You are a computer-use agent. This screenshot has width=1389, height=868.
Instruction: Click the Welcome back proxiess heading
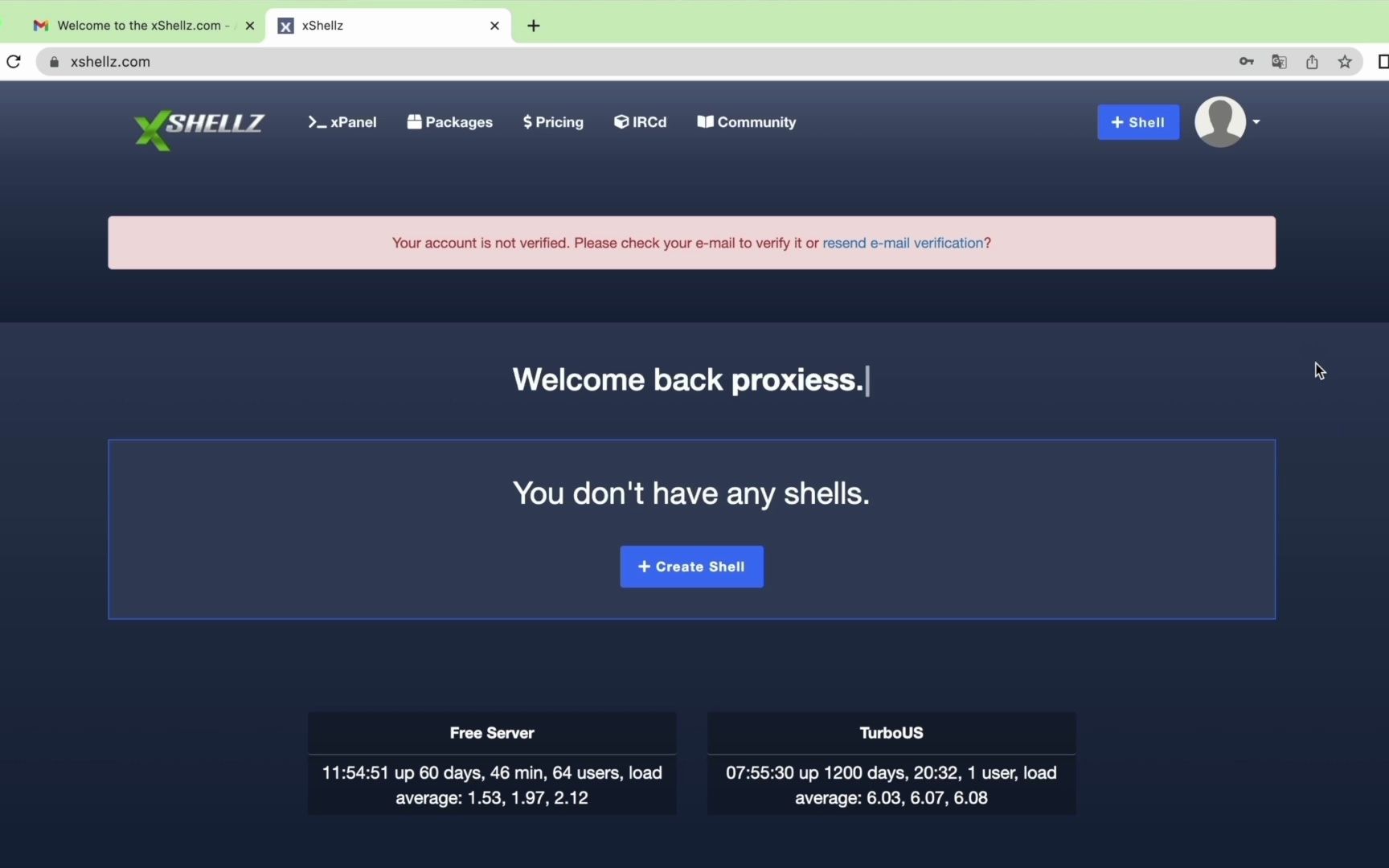(690, 380)
